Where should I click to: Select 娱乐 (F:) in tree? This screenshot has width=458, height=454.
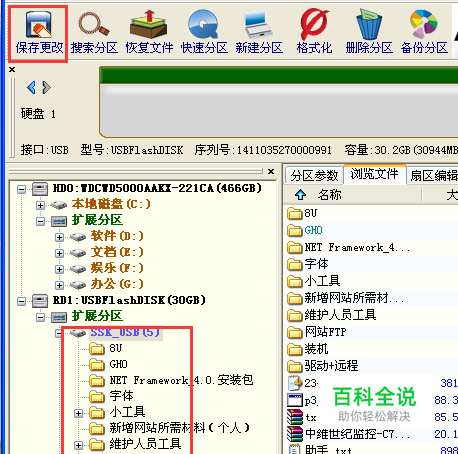click(x=117, y=268)
